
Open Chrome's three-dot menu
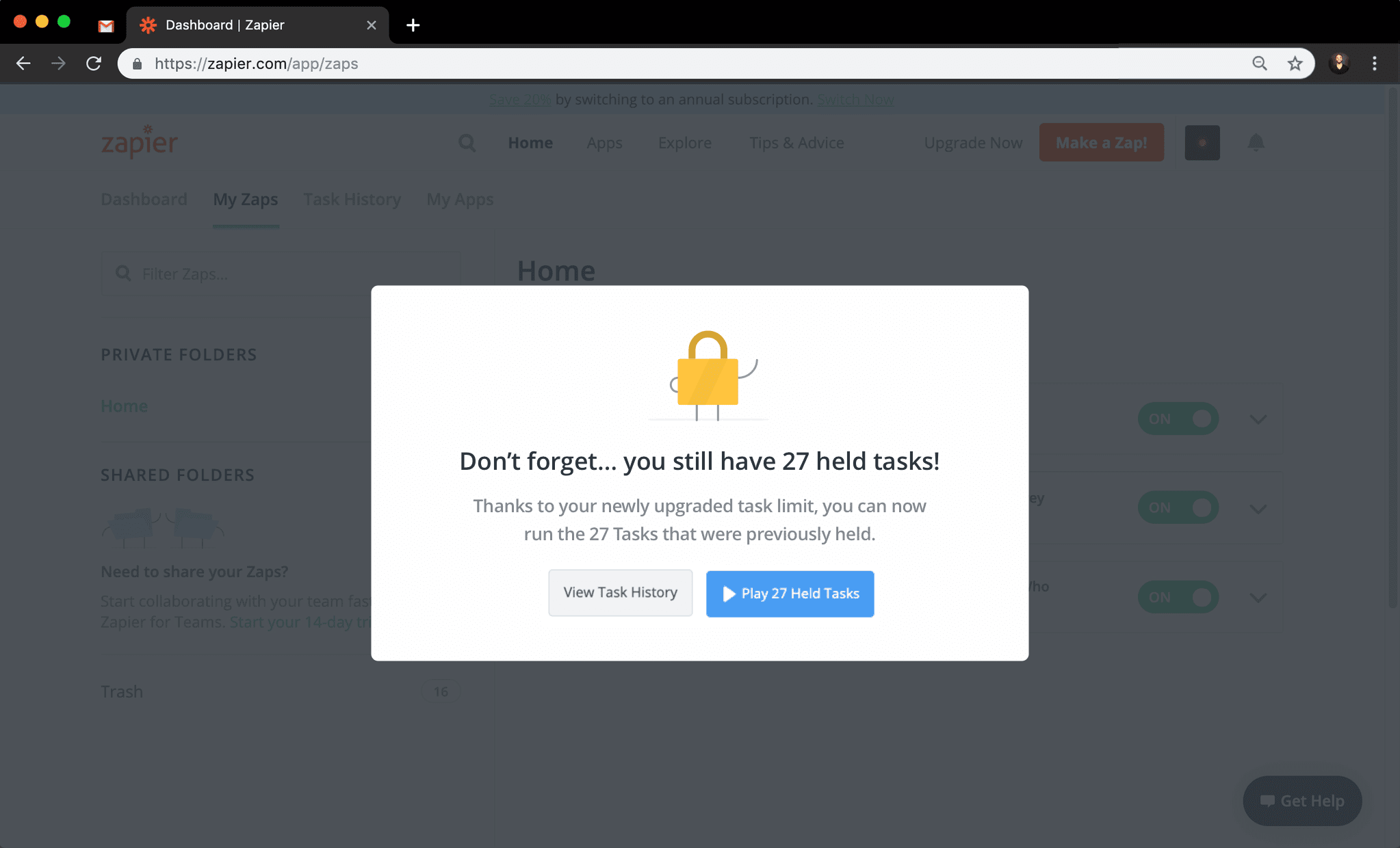click(x=1374, y=64)
